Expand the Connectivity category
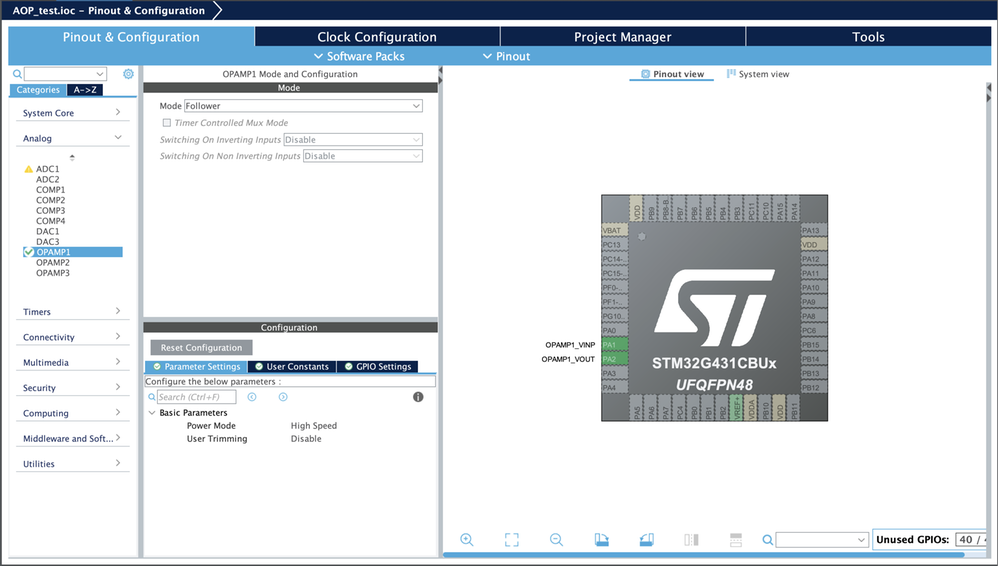Image resolution: width=998 pixels, height=566 pixels. point(118,336)
